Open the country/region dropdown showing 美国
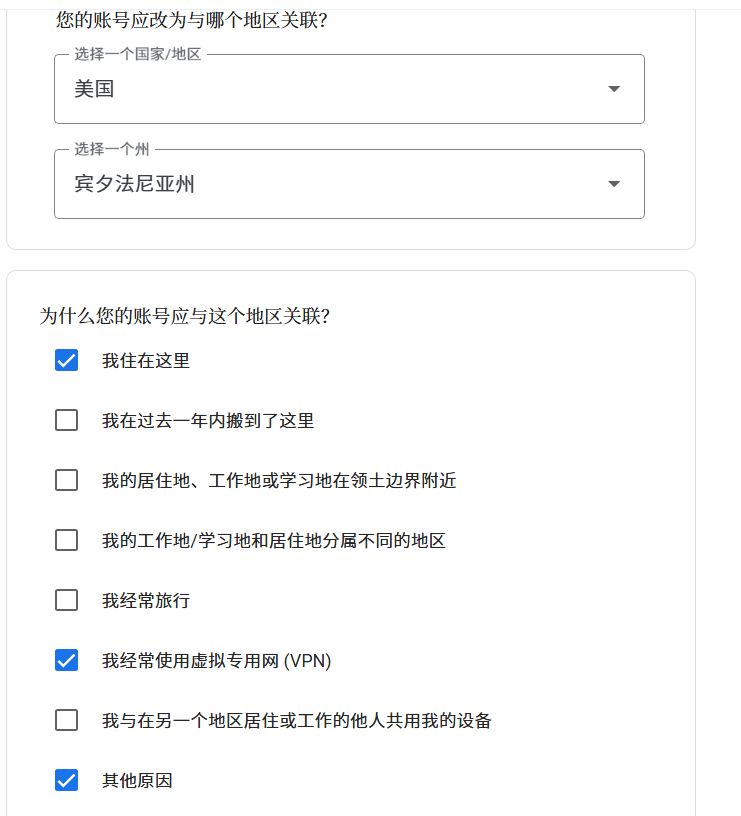This screenshot has height=816, width=741. click(x=349, y=89)
